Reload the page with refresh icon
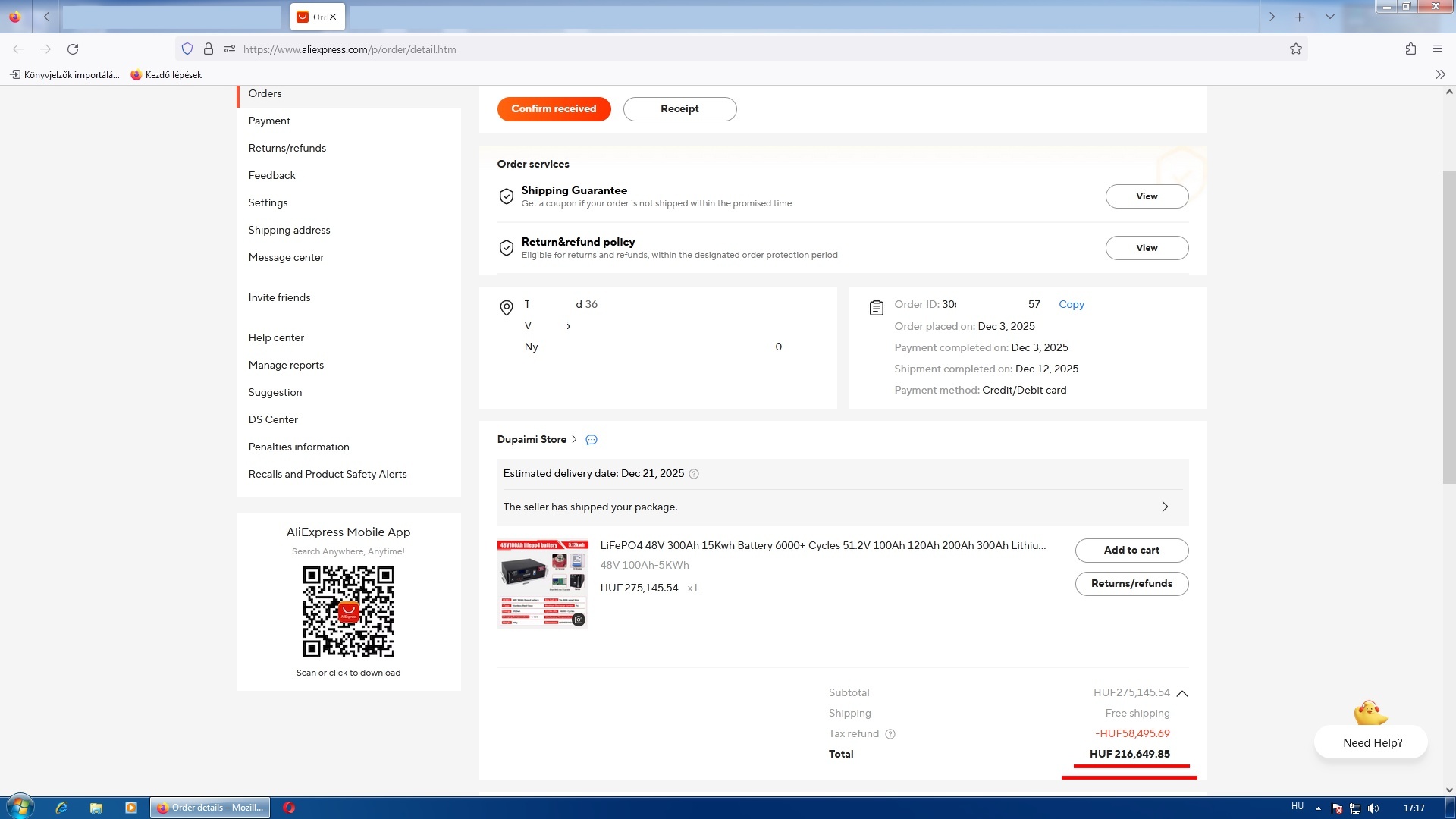Image resolution: width=1456 pixels, height=819 pixels. [73, 49]
